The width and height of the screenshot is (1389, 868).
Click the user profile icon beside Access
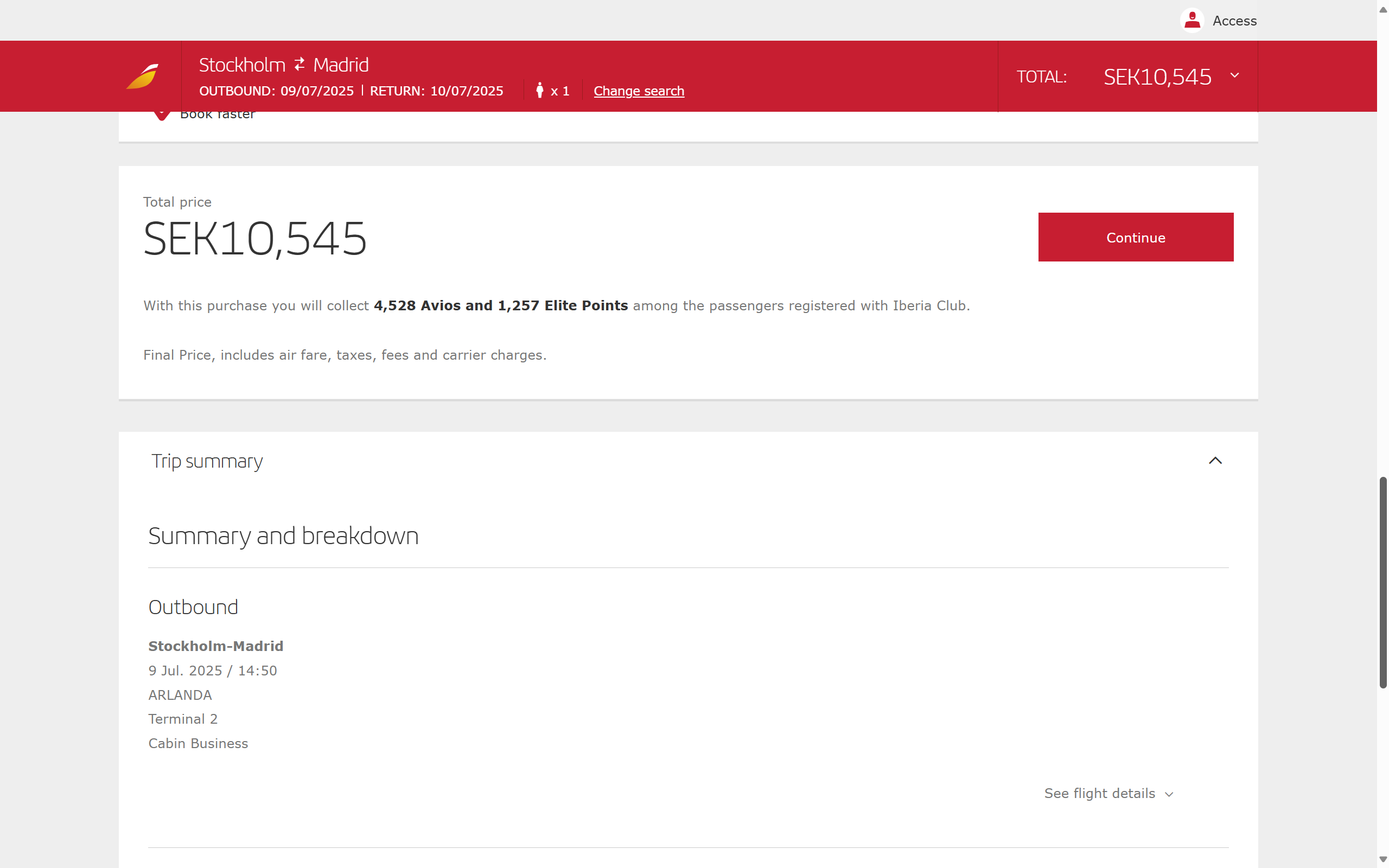click(1192, 21)
